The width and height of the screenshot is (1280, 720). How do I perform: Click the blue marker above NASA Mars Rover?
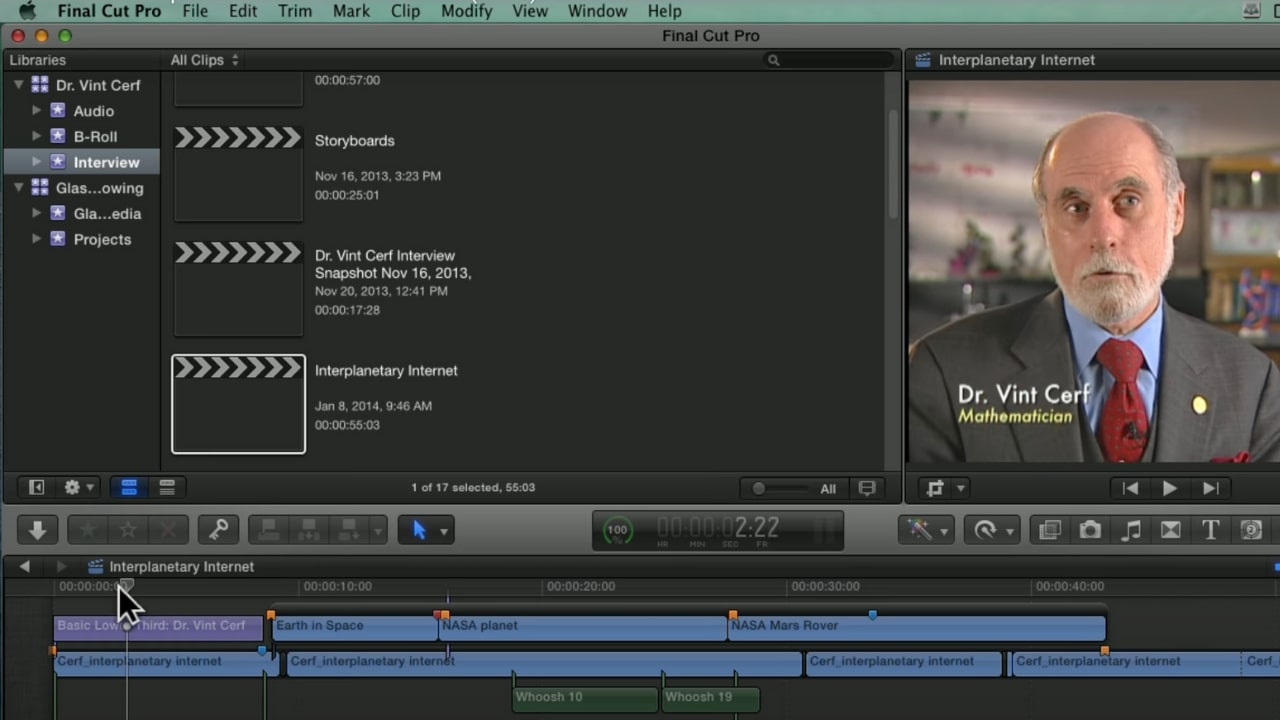click(872, 615)
